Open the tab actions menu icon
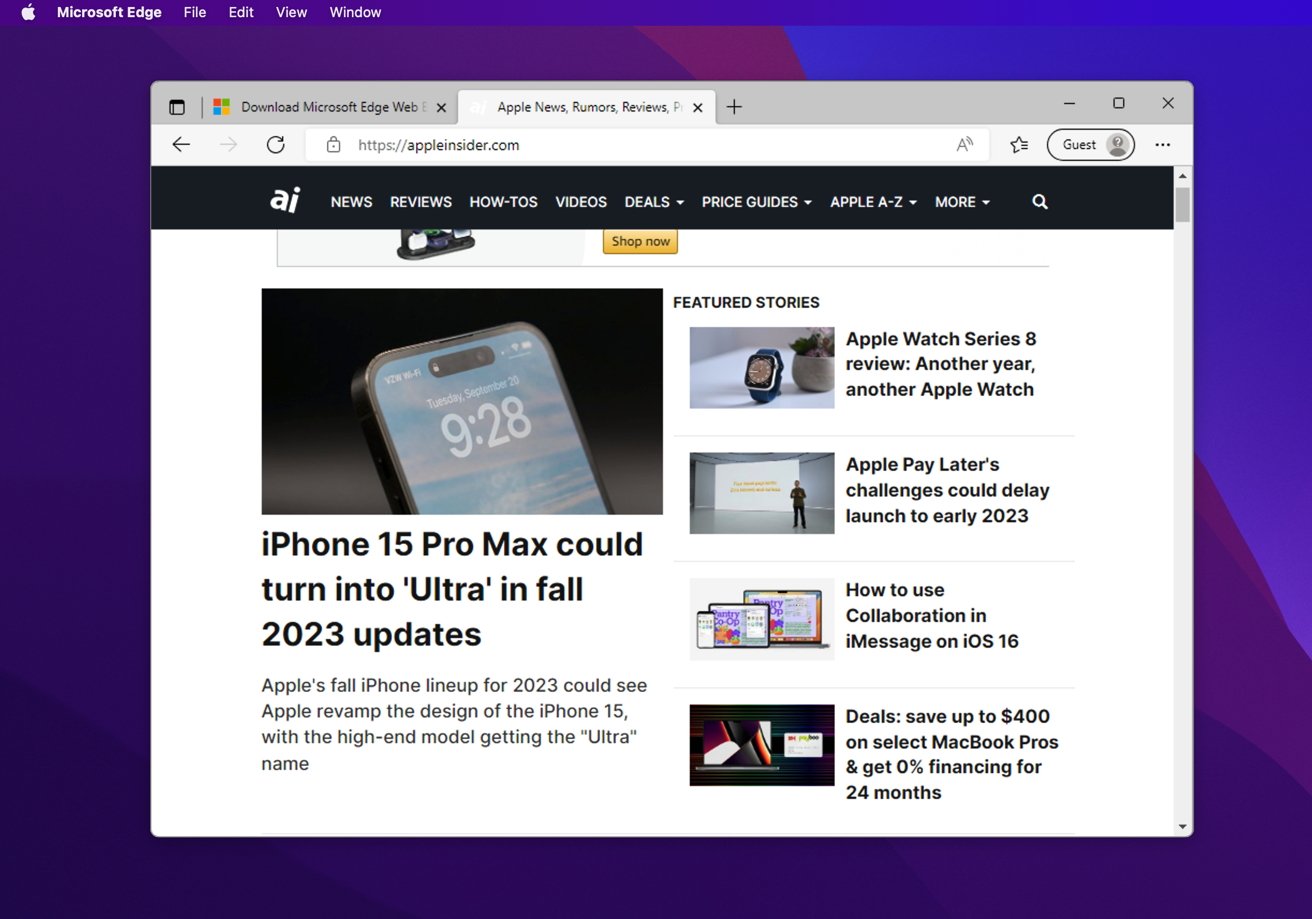Screen dimensions: 1312x919 [x=177, y=107]
